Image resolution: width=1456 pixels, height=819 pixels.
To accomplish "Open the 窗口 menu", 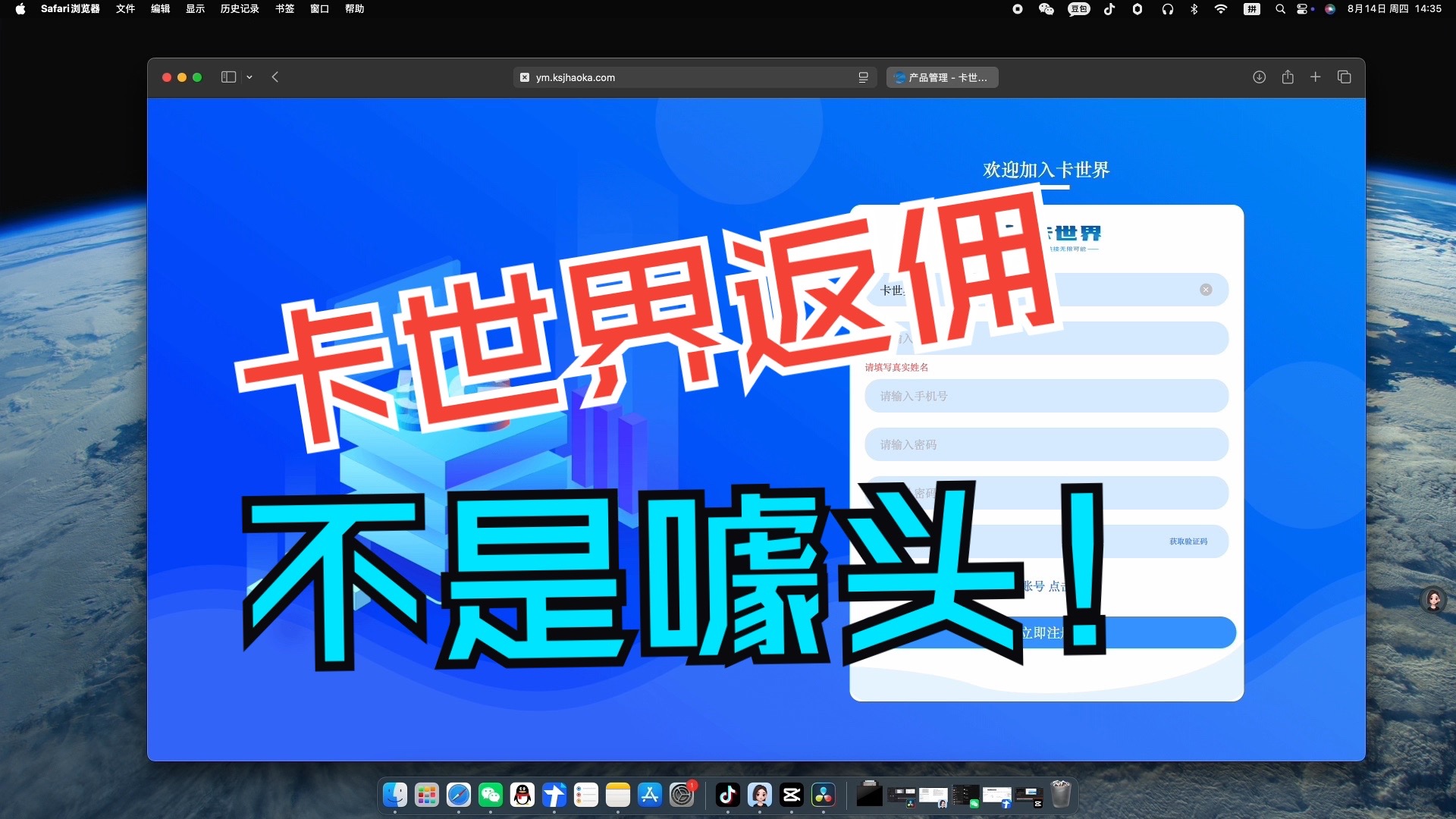I will 320,9.
